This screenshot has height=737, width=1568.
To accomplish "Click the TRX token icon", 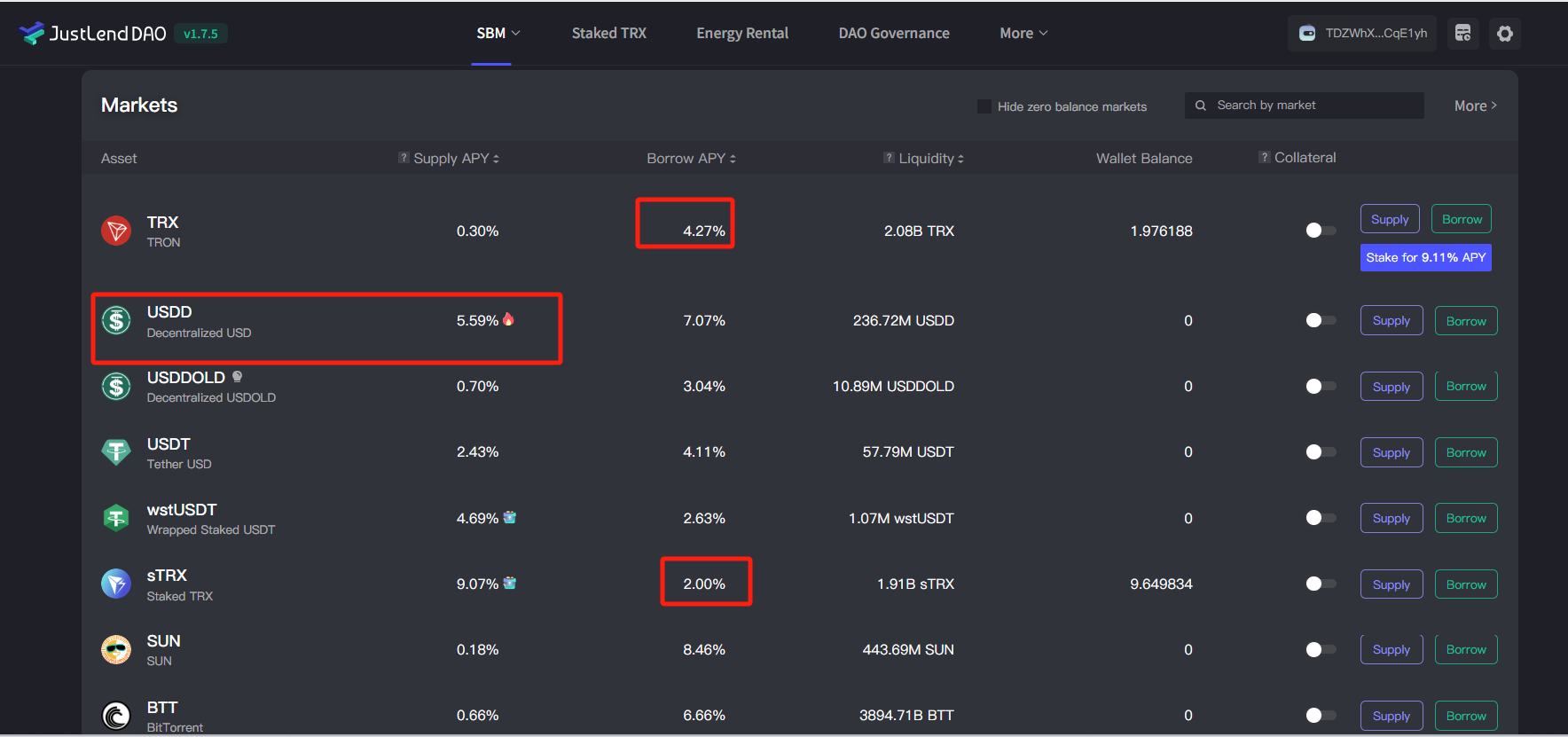I will point(116,231).
